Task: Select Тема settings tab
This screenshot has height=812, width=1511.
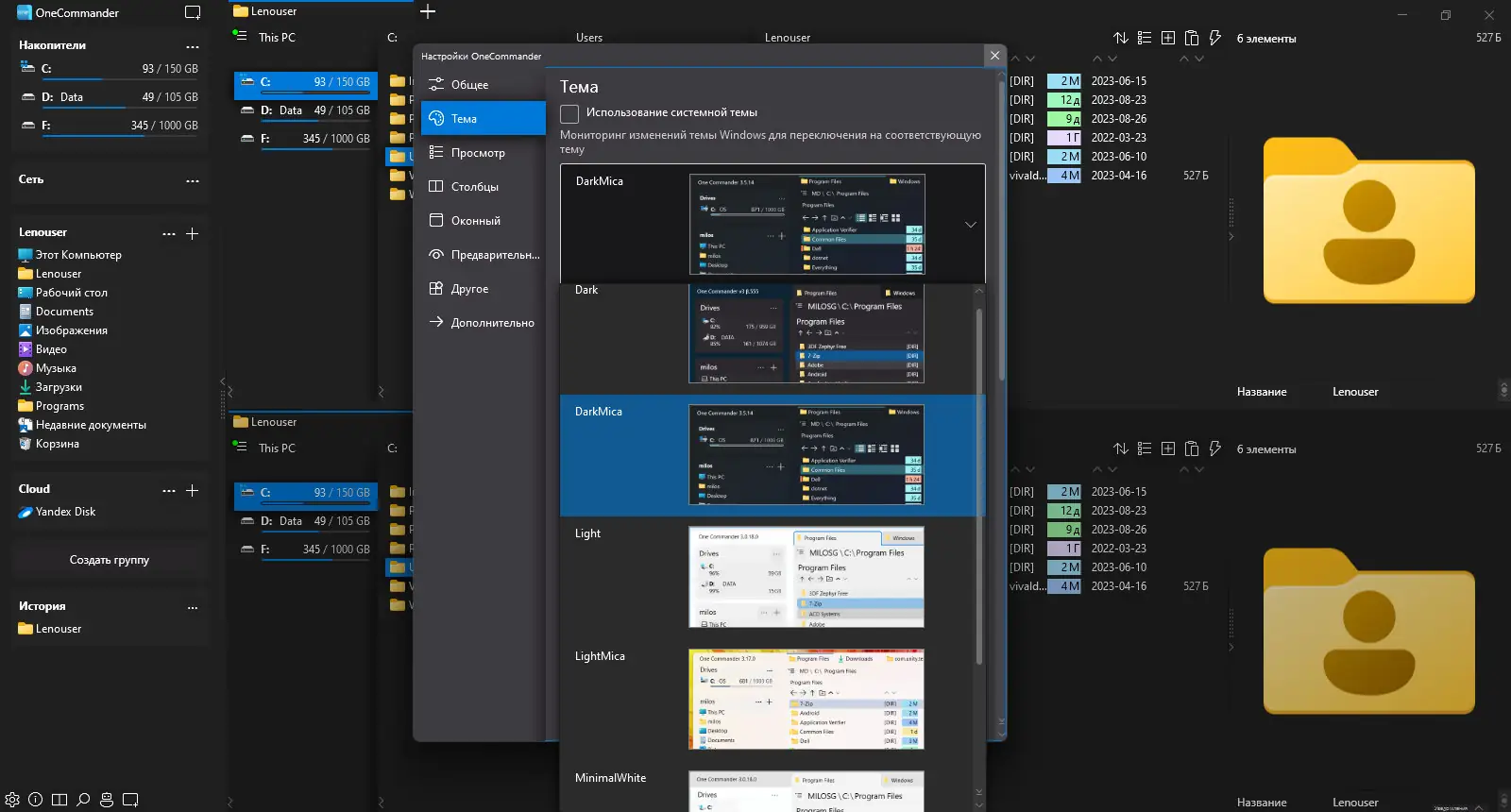Action: 484,119
